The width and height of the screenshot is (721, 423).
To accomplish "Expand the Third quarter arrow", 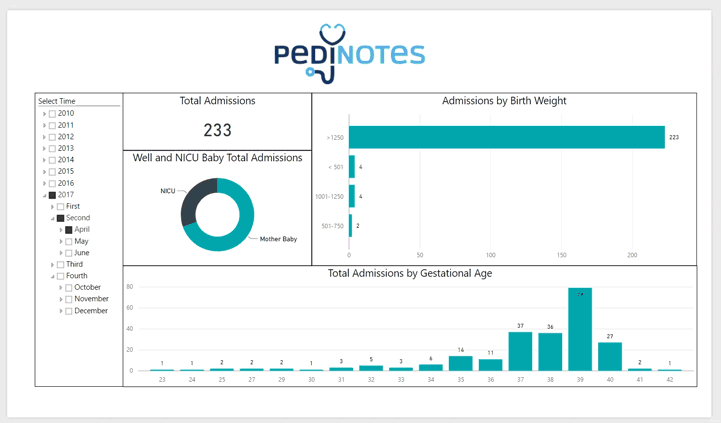I will (52, 264).
